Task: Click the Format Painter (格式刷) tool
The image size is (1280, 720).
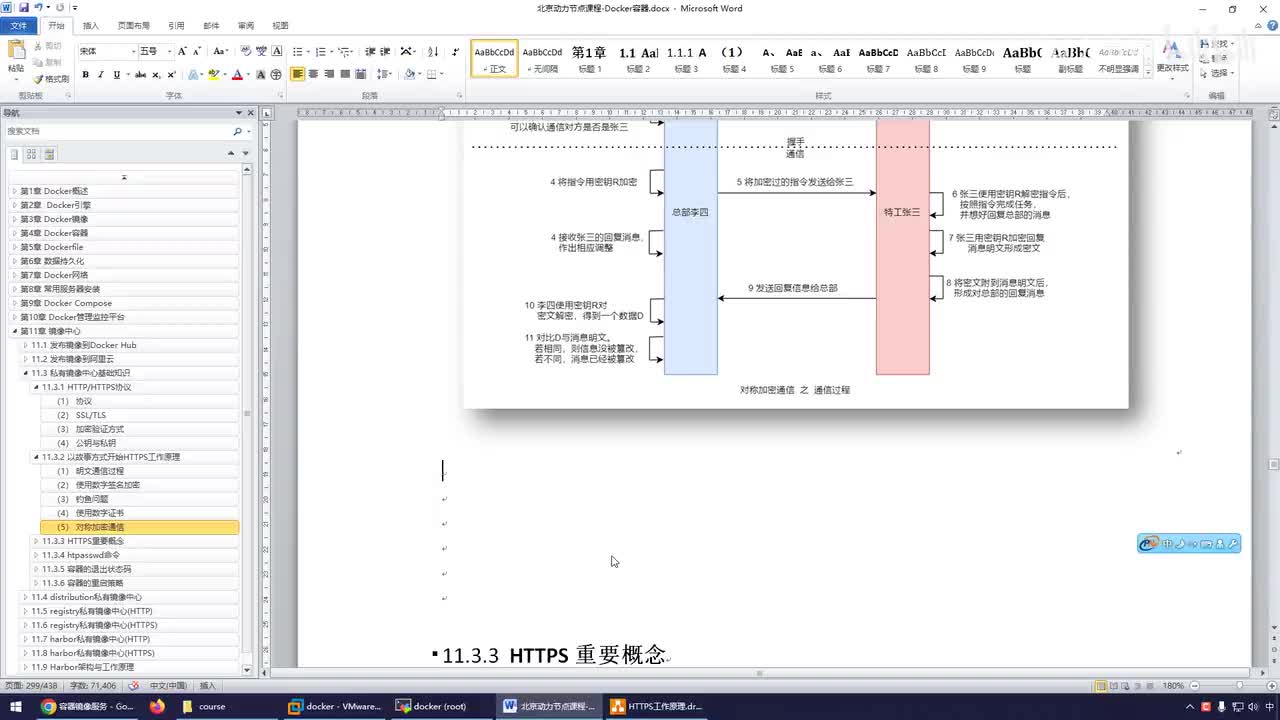Action: (x=51, y=79)
